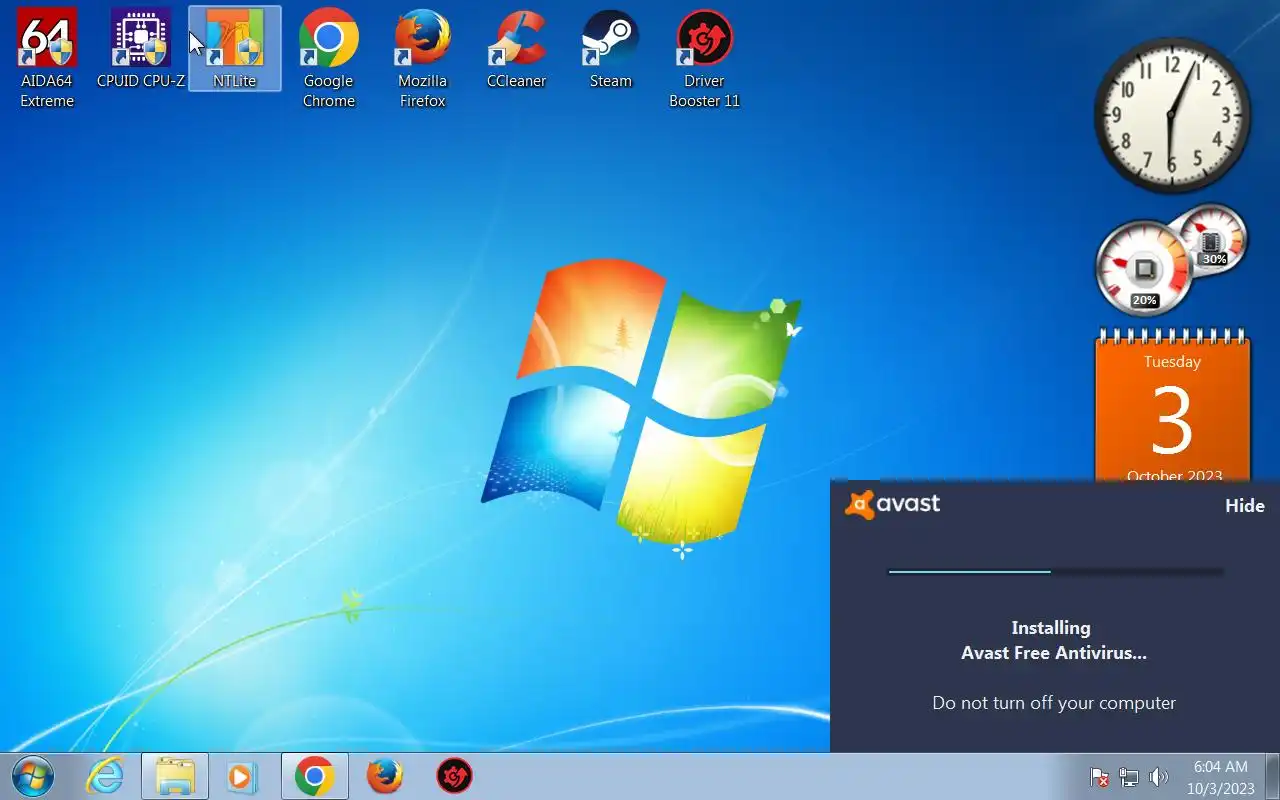The image size is (1280, 800).
Task: Open Google Chrome desktop shortcut
Action: coord(329,58)
